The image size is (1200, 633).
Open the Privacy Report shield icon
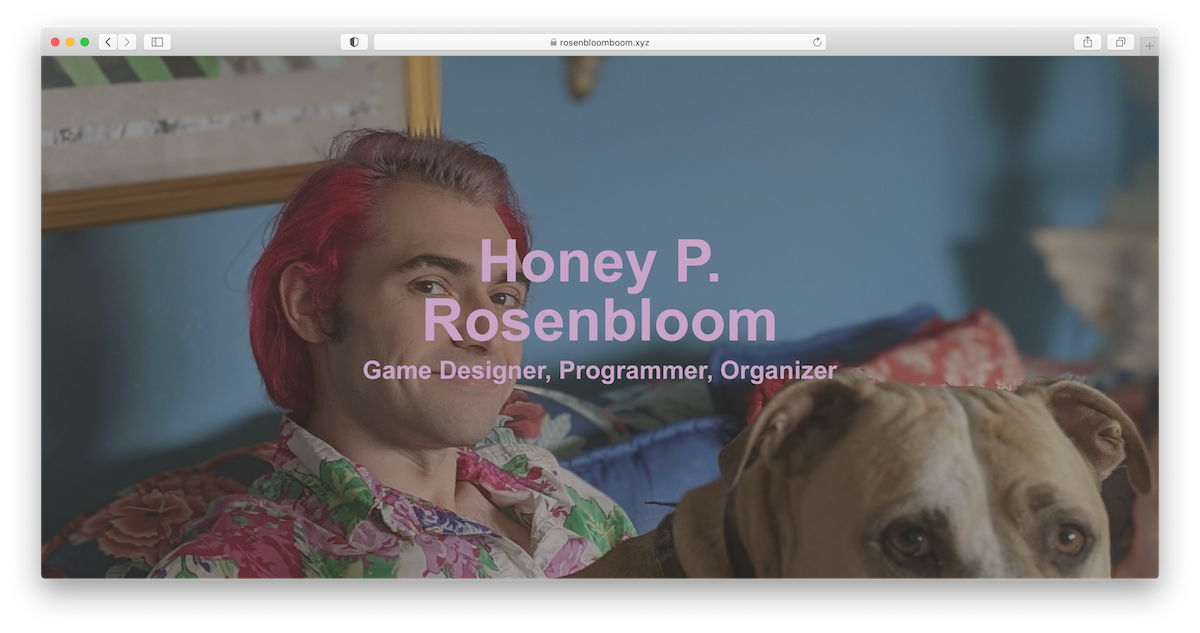354,42
